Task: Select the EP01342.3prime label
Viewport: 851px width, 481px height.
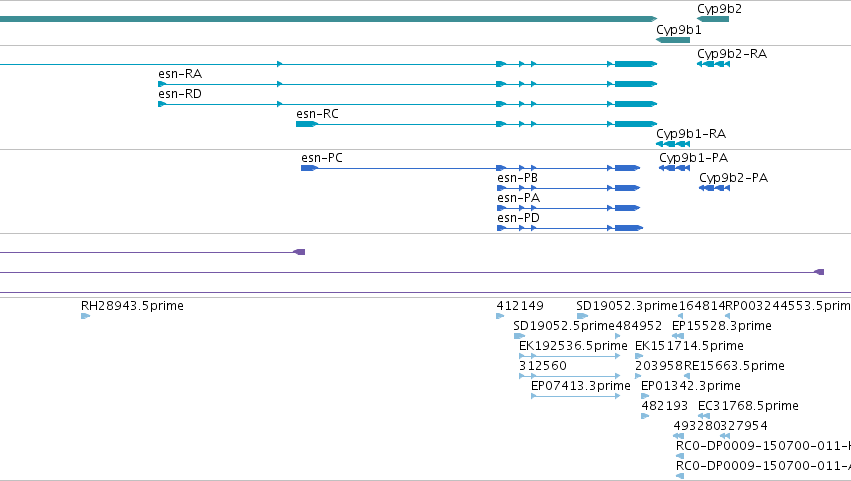Action: tap(691, 386)
